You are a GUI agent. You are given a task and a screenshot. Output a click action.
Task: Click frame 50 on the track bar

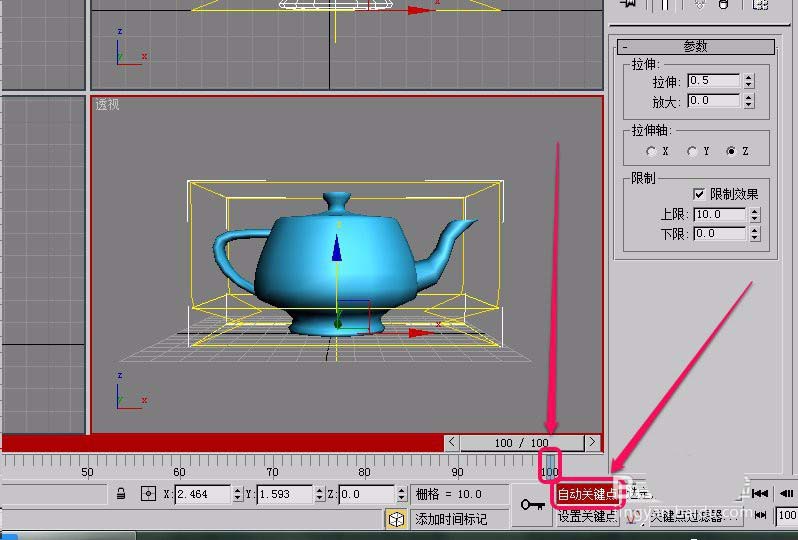coord(87,472)
